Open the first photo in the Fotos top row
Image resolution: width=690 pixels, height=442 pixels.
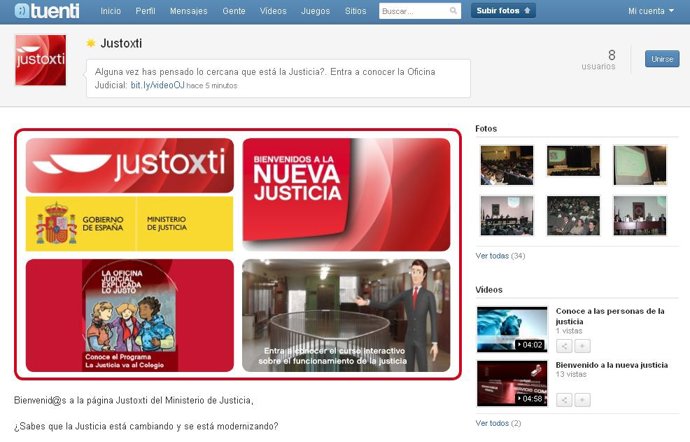[507, 165]
